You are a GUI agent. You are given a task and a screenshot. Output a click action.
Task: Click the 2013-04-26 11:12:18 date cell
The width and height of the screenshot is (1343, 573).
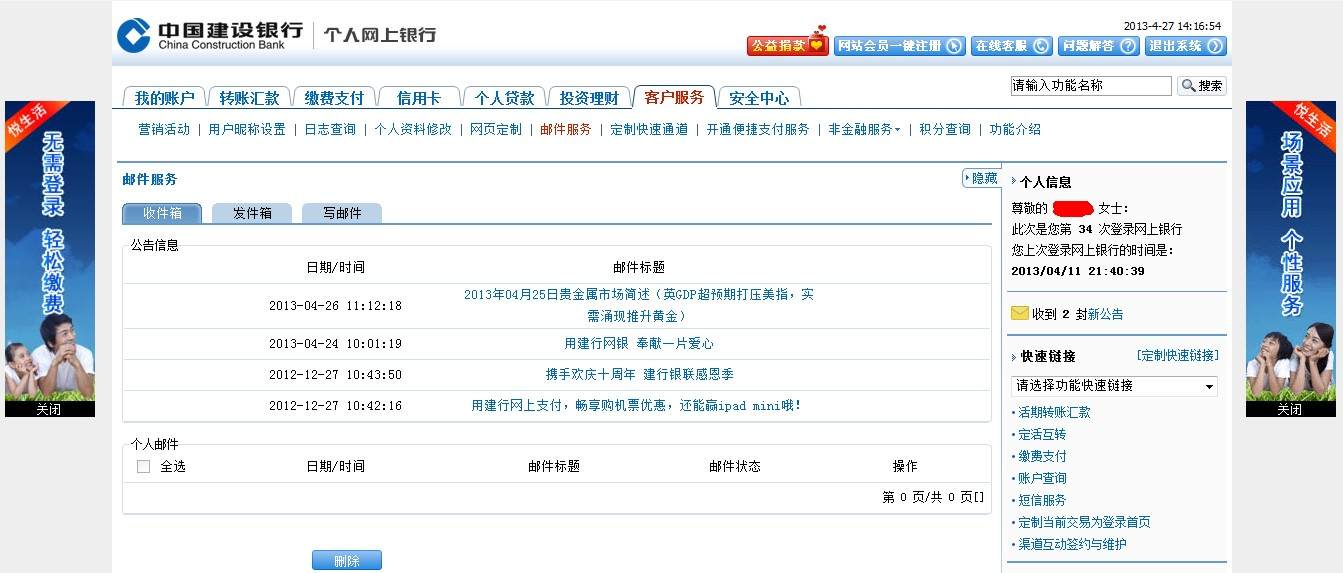pos(335,306)
